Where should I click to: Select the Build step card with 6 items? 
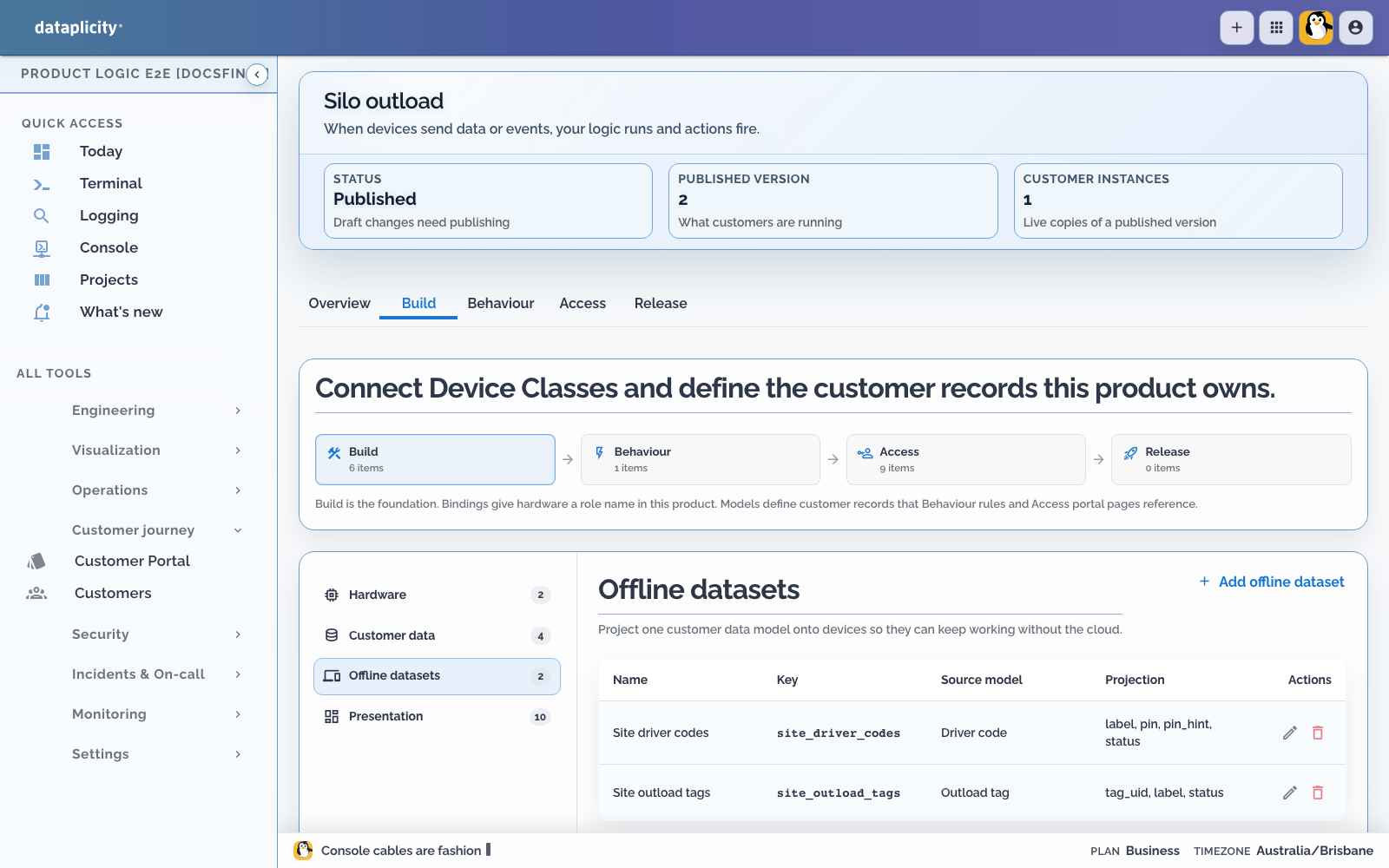coord(435,460)
